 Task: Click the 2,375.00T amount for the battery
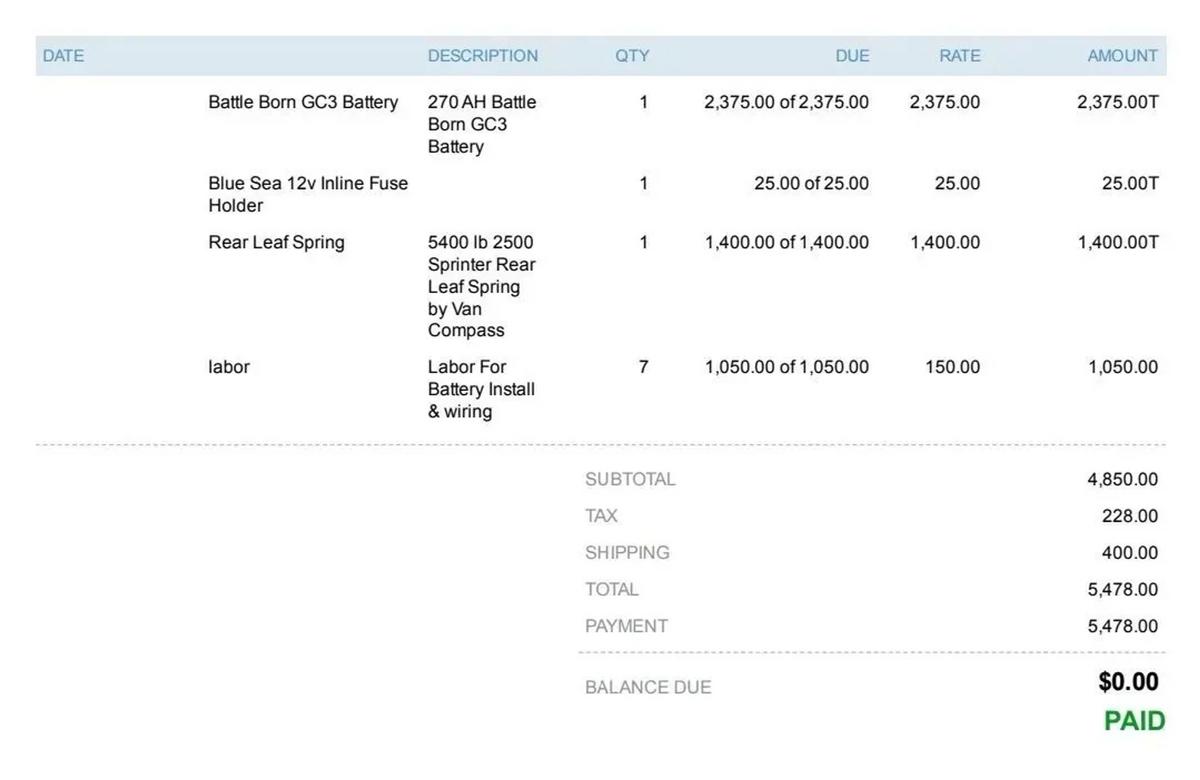[x=1117, y=102]
